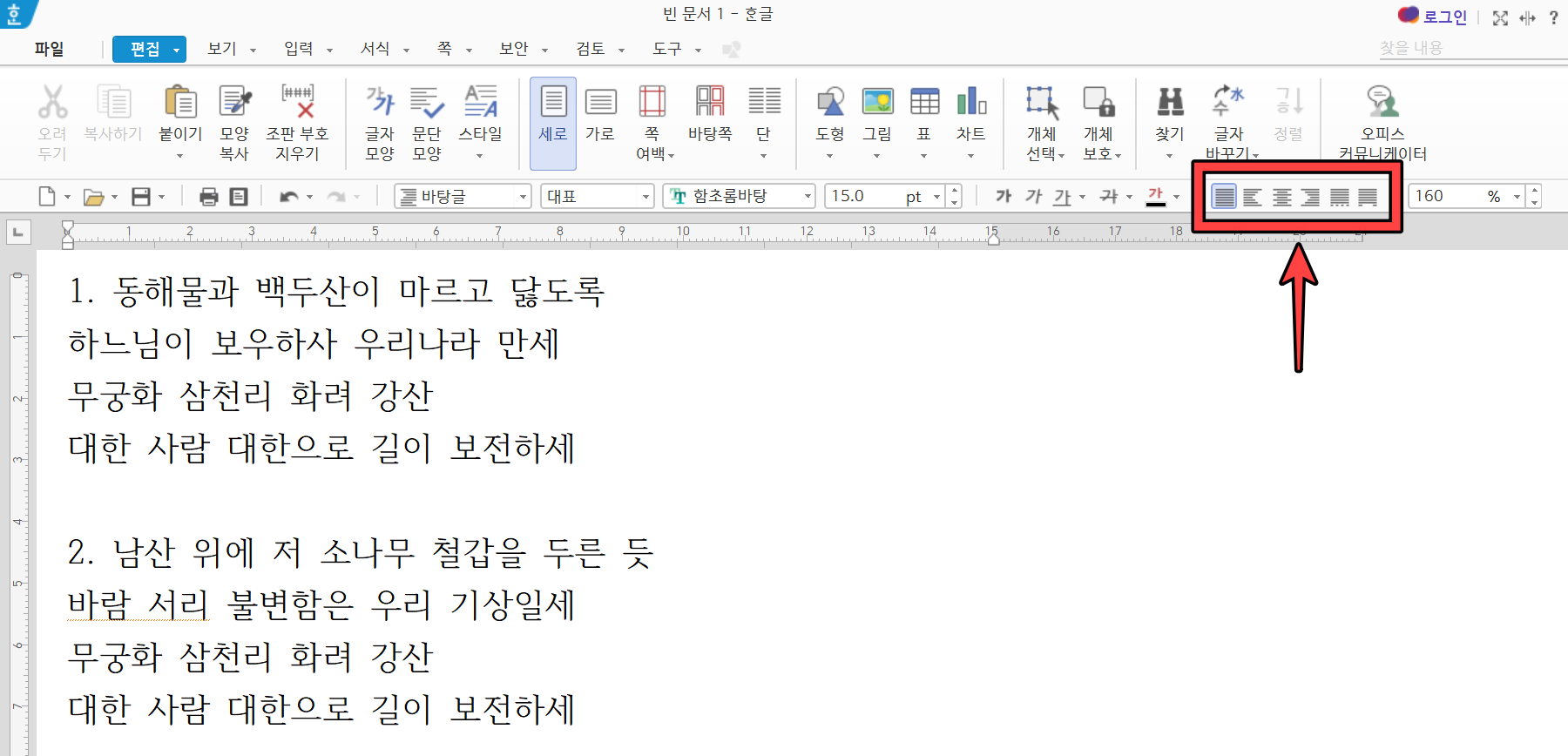Click the Find (찾기) binoculars icon
This screenshot has height=756, width=1568.
(x=1170, y=103)
